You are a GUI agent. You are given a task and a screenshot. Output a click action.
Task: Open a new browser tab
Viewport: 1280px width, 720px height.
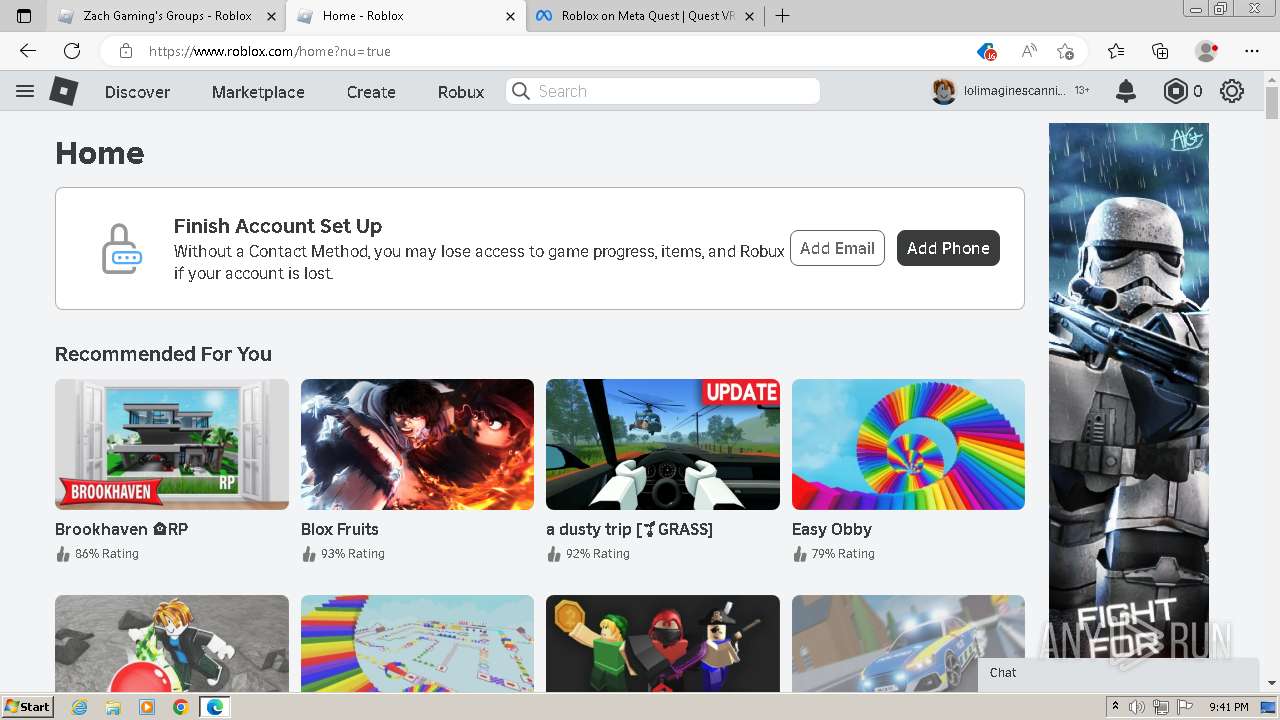(x=783, y=16)
